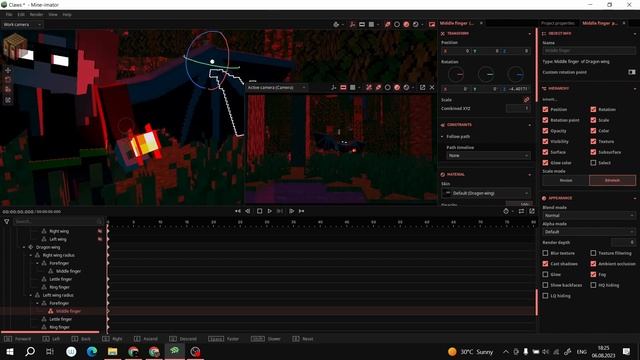Stop the animation playback
The height and width of the screenshot is (360, 640).
(259, 211)
